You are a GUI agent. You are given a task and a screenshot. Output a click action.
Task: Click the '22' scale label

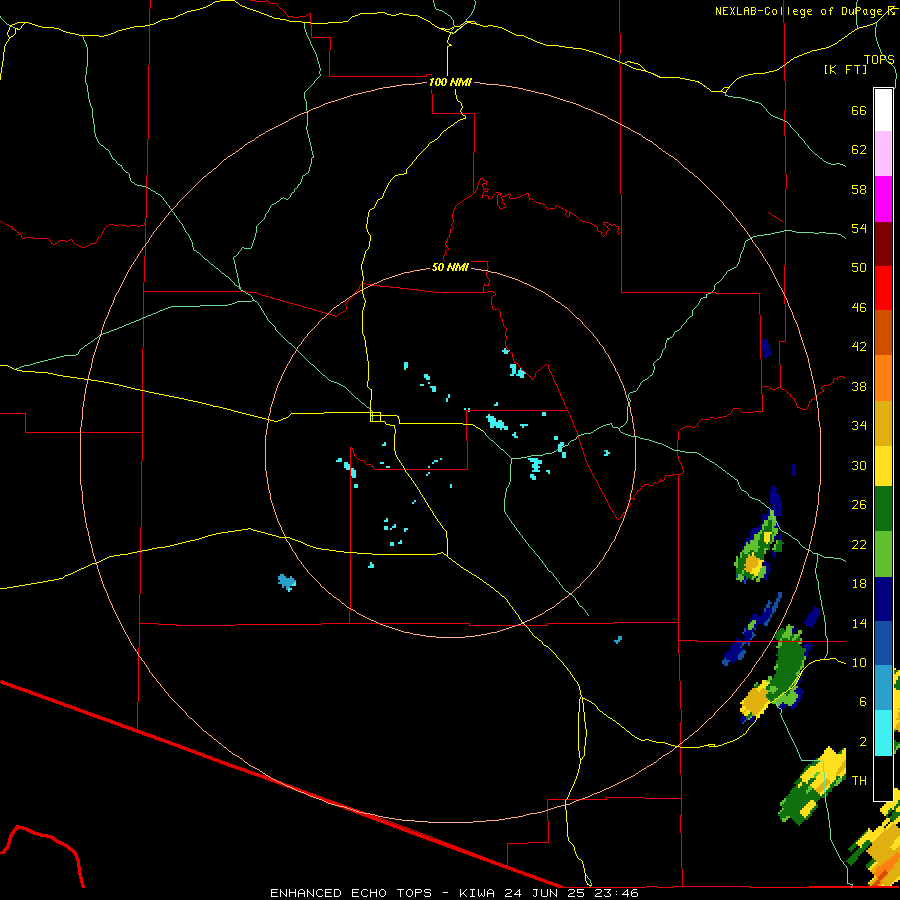[859, 544]
